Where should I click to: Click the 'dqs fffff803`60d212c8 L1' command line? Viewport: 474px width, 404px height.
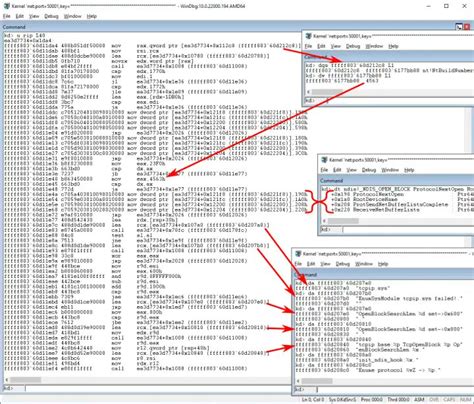tap(349, 65)
